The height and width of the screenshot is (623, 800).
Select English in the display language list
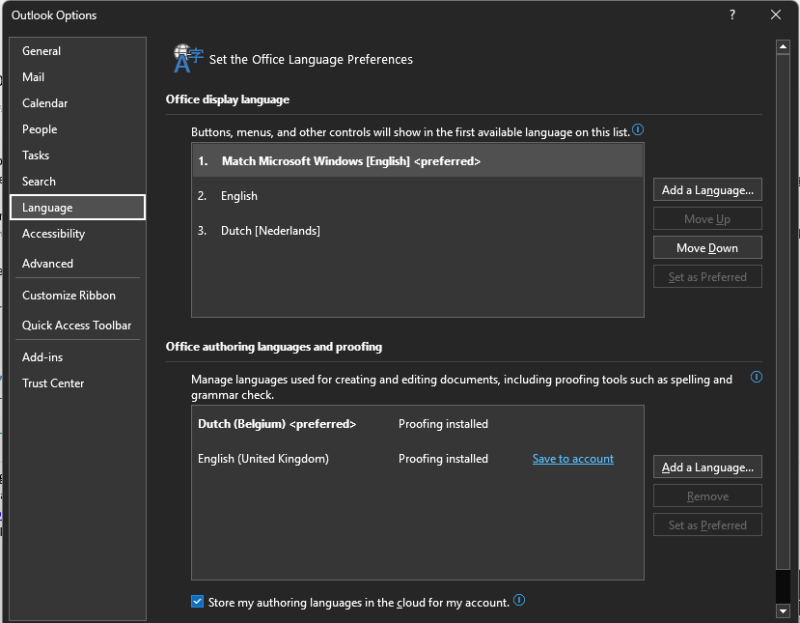pos(417,196)
